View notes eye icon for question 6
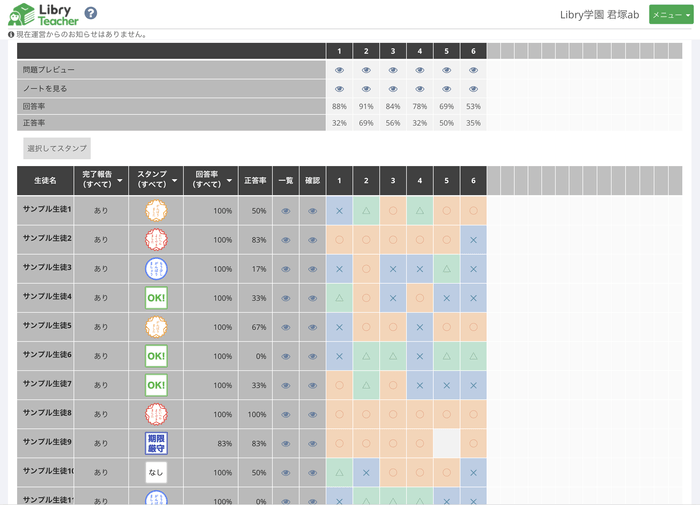The height and width of the screenshot is (505, 700). click(473, 88)
